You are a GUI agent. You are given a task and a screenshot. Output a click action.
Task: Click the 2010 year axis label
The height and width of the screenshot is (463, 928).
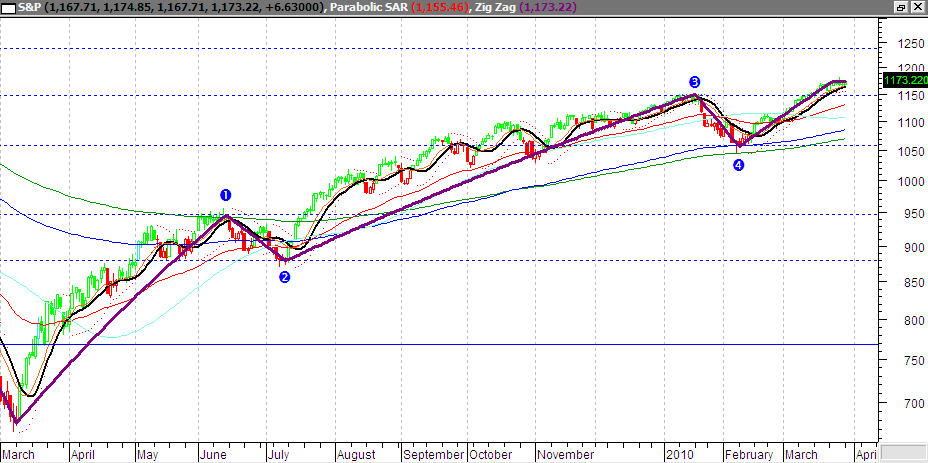[x=679, y=455]
